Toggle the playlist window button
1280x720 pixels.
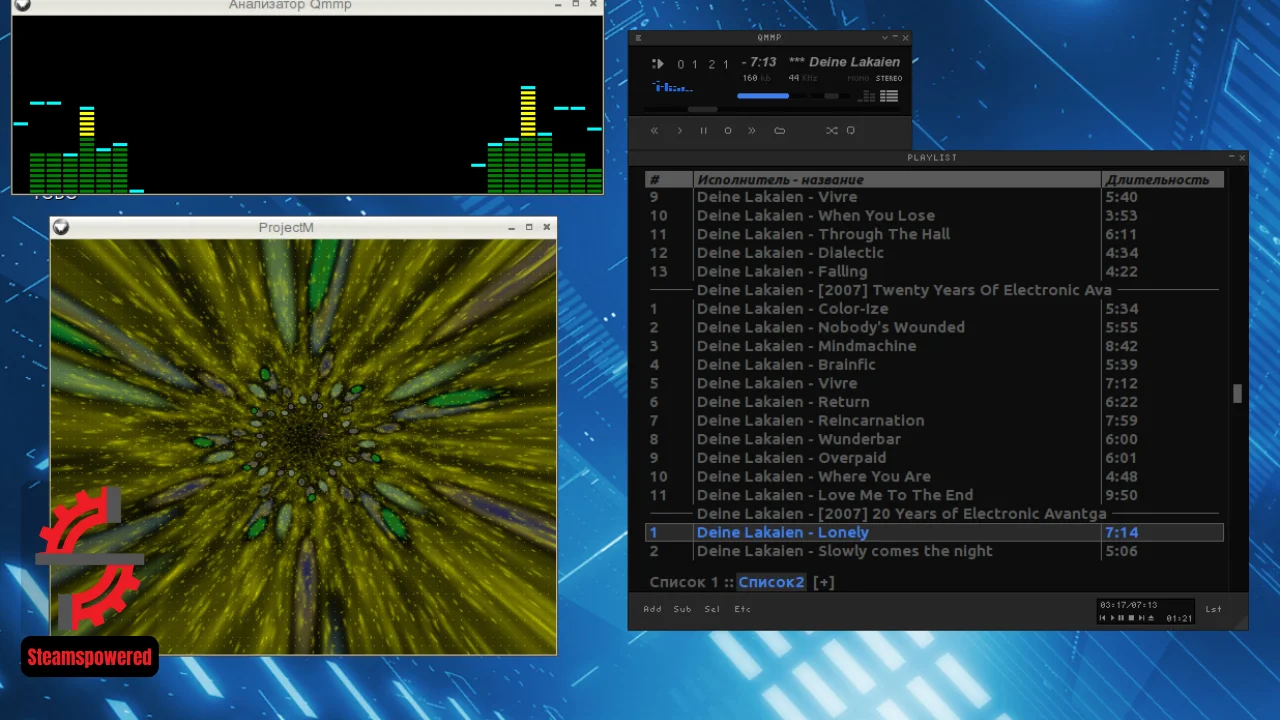coord(889,96)
